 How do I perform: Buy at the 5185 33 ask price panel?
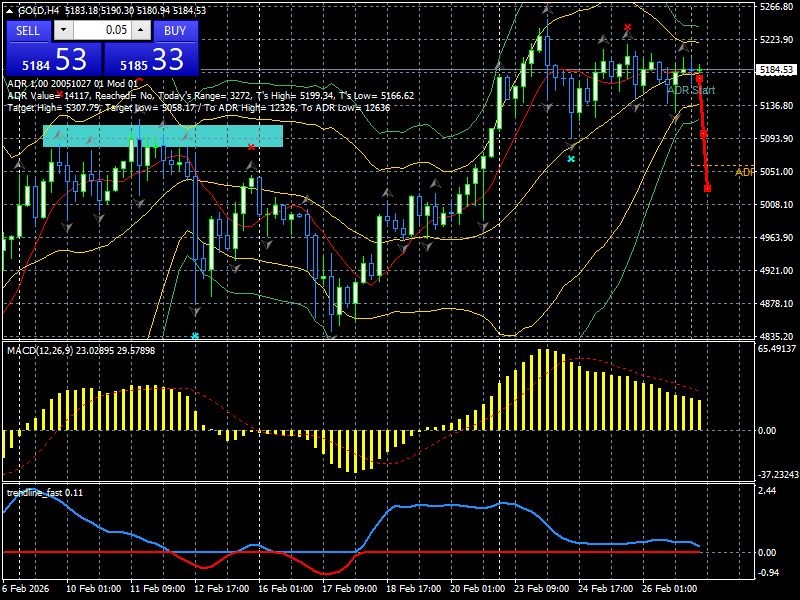pyautogui.click(x=151, y=59)
